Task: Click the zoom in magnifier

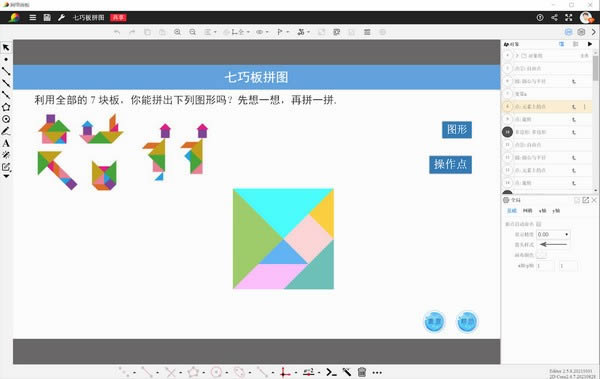Action: point(177,32)
